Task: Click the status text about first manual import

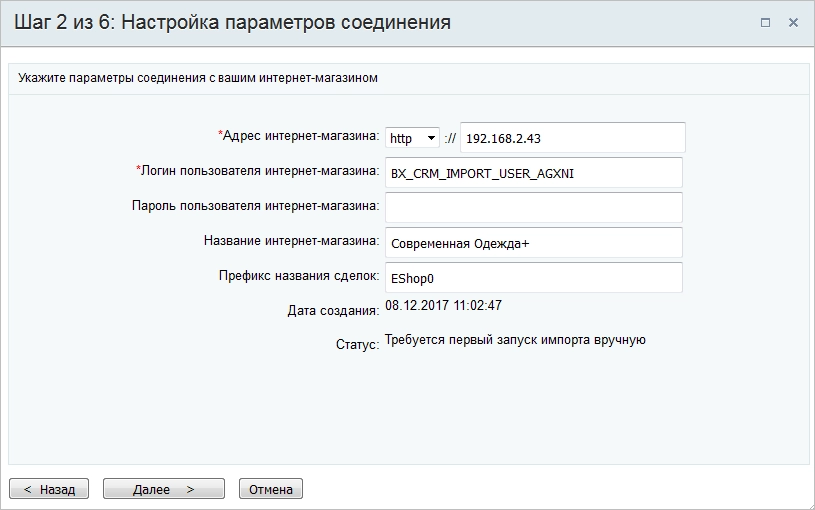Action: (515, 340)
